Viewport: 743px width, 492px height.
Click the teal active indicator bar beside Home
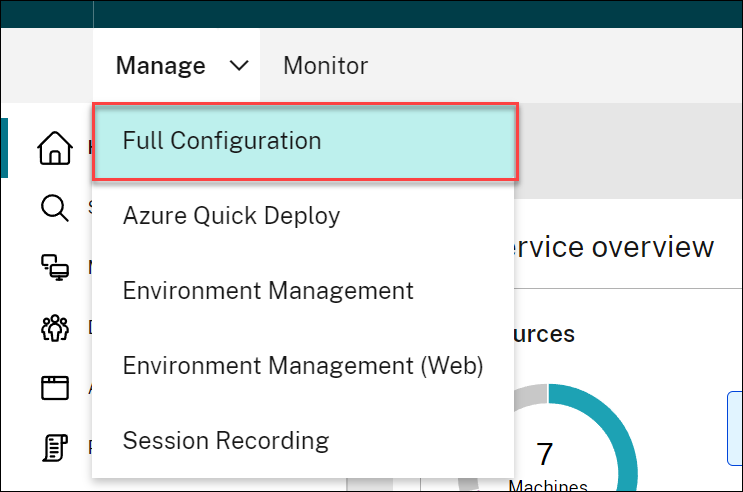4,148
